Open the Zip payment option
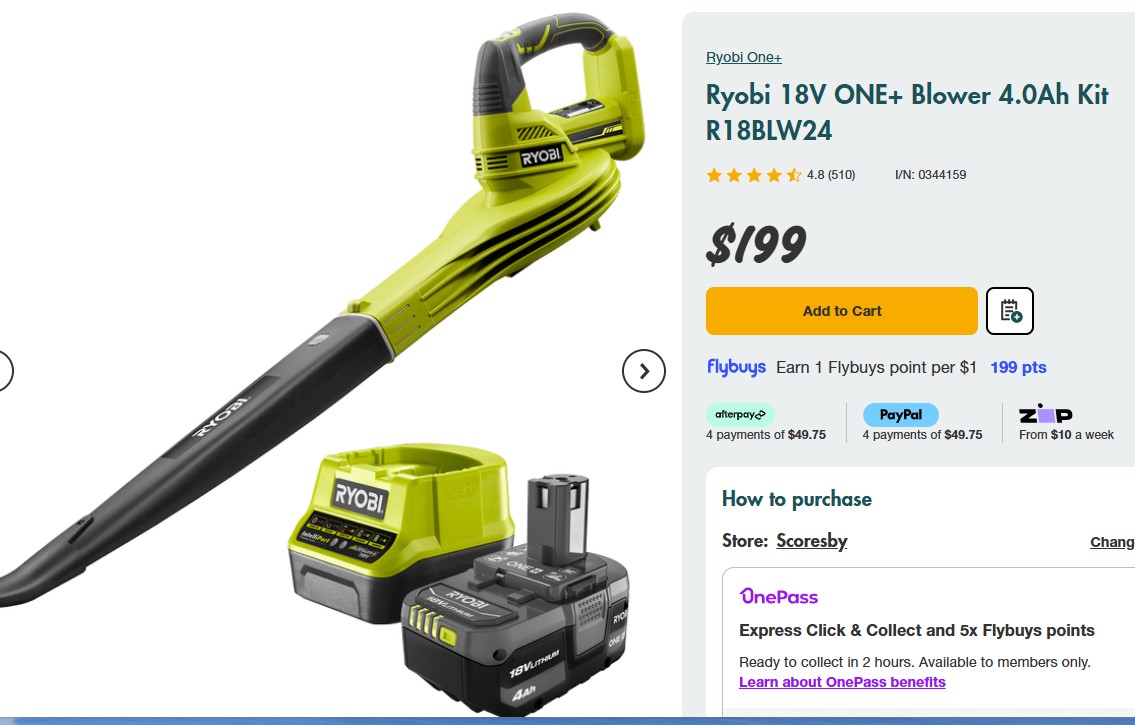This screenshot has width=1135, height=725. (x=1045, y=414)
